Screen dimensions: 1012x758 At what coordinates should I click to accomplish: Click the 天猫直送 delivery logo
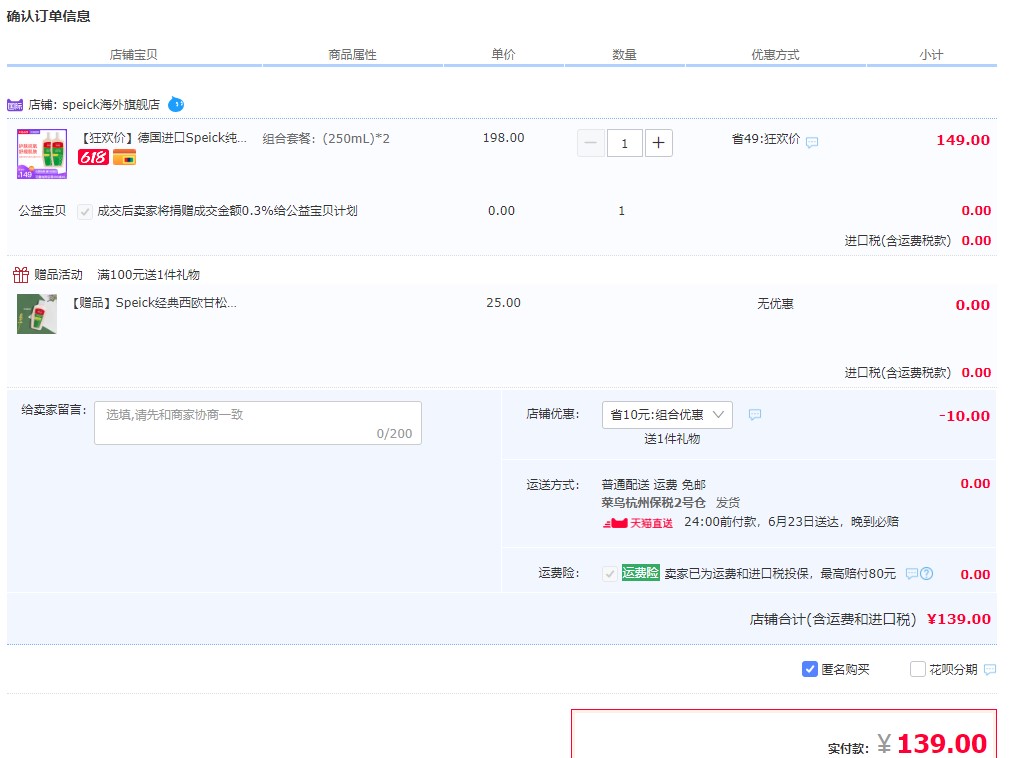(x=638, y=522)
